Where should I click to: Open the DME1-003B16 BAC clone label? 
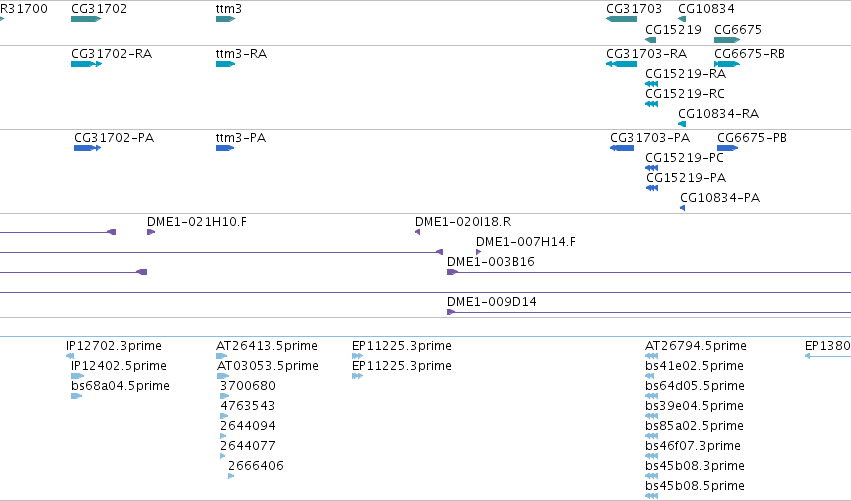coord(491,262)
